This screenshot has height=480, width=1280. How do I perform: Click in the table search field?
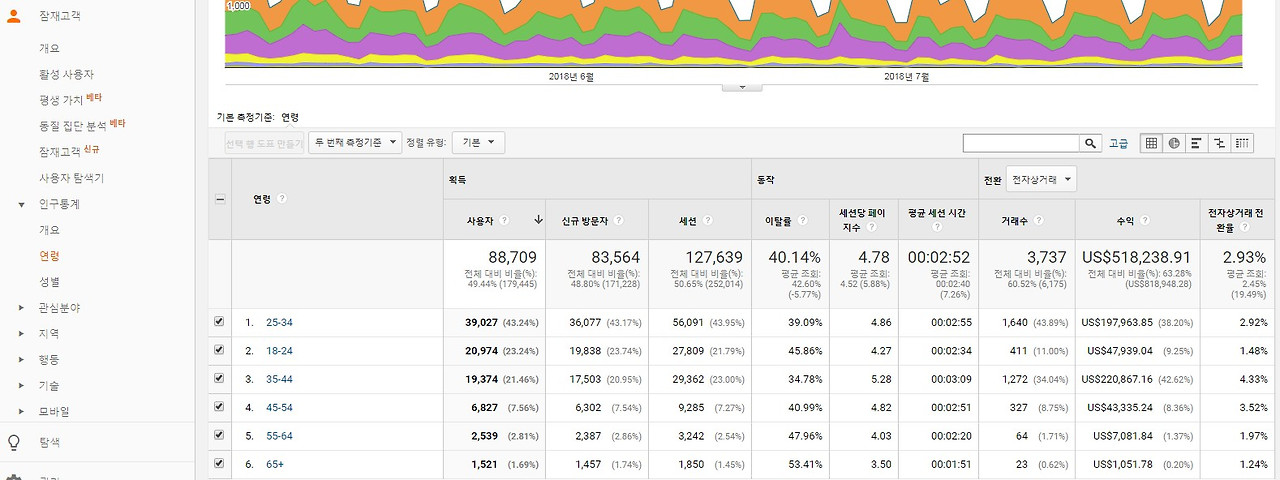1021,143
